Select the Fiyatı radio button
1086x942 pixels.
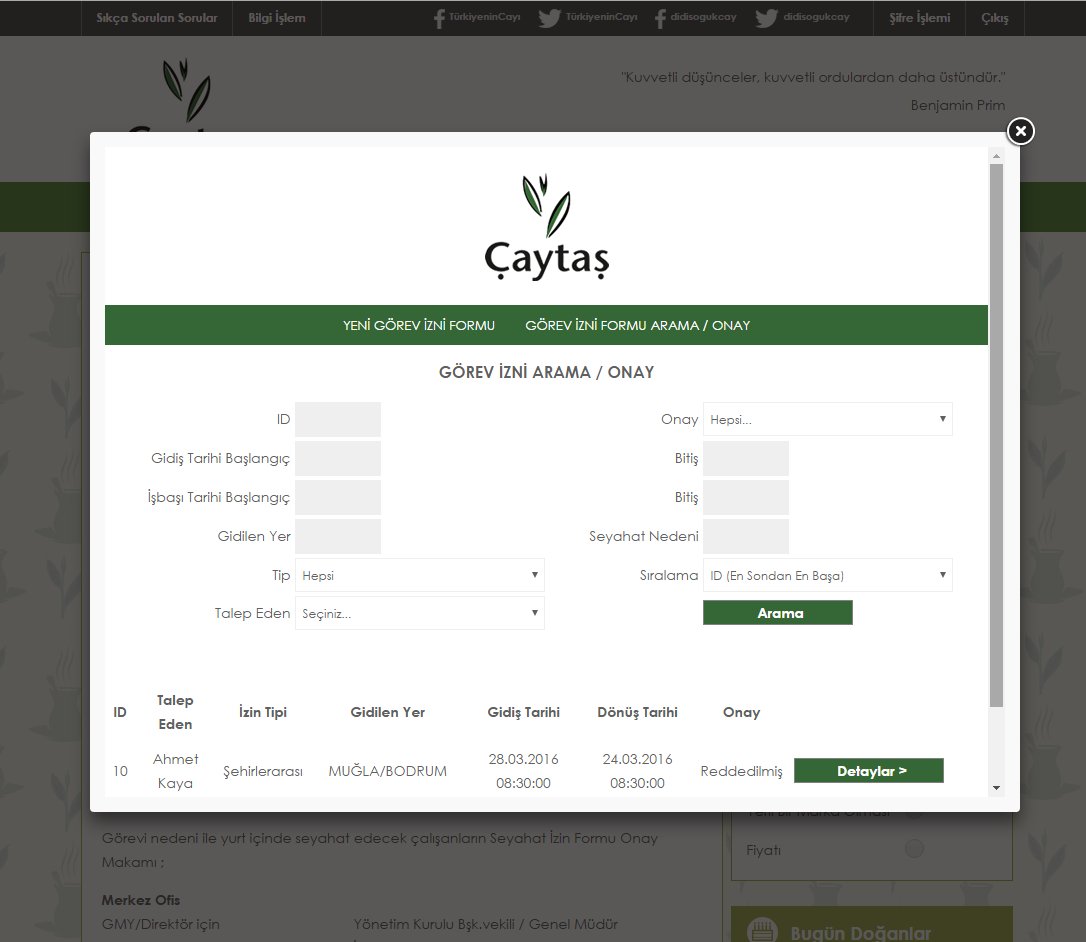click(914, 848)
